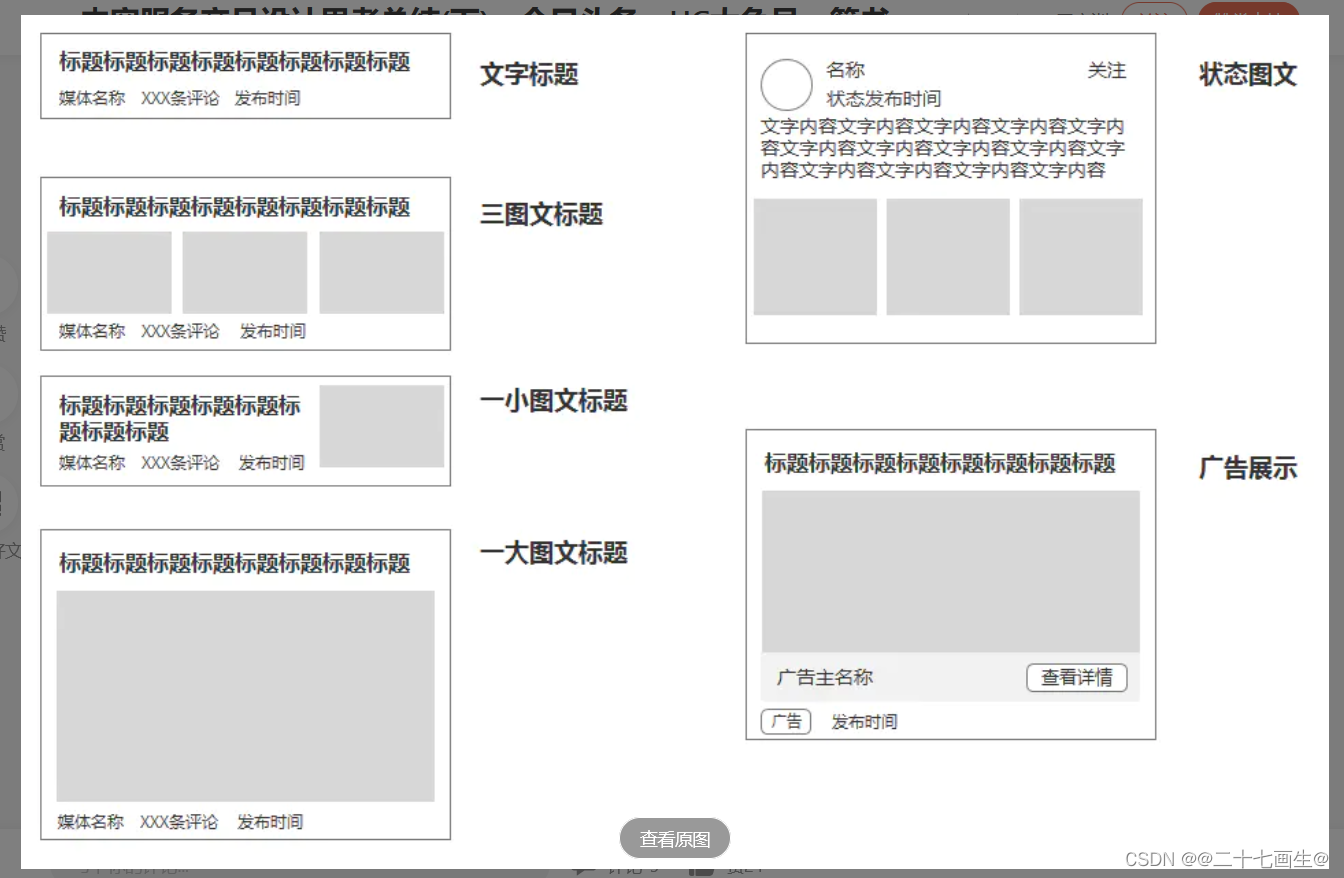Click the large gray image in the ad card

pyautogui.click(x=950, y=571)
